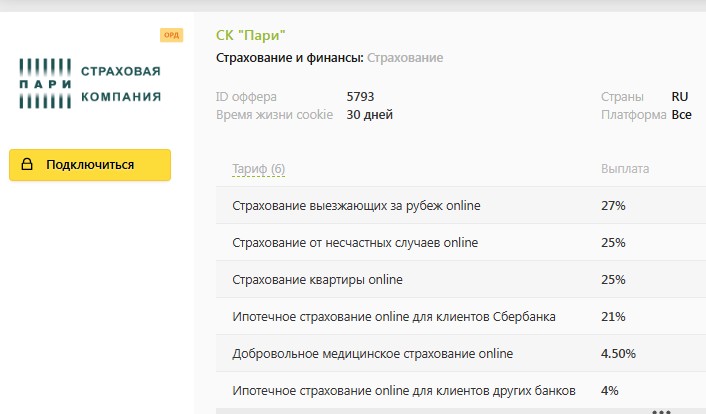Click the Страхование и финансы label
The image size is (706, 414).
290,58
